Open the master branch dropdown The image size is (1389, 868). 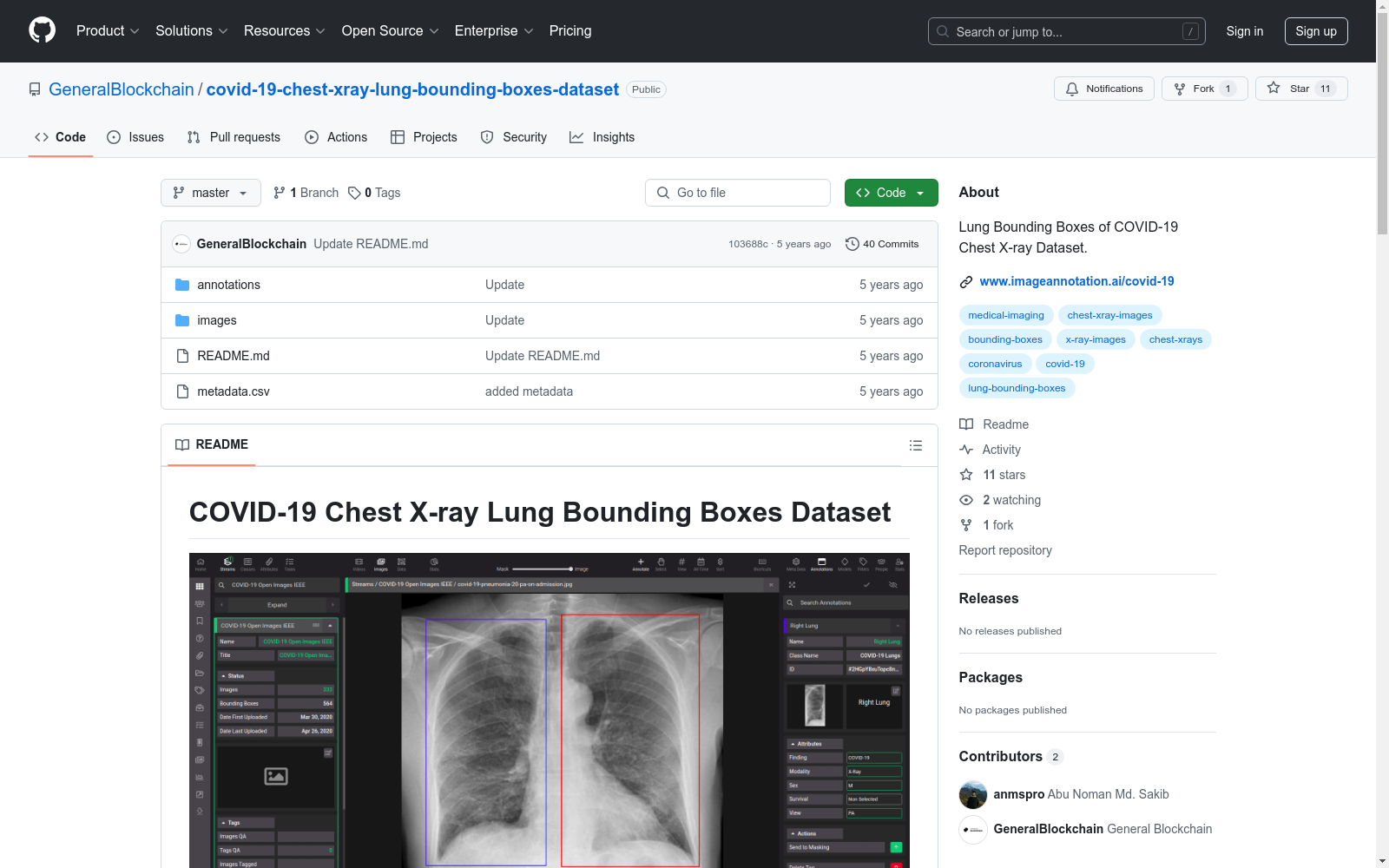[211, 193]
